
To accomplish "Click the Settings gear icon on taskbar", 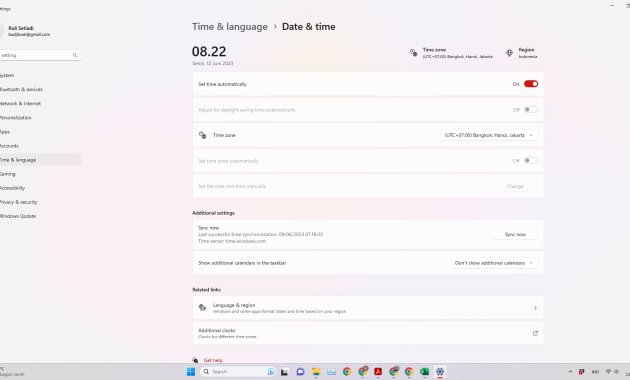I will (x=440, y=372).
